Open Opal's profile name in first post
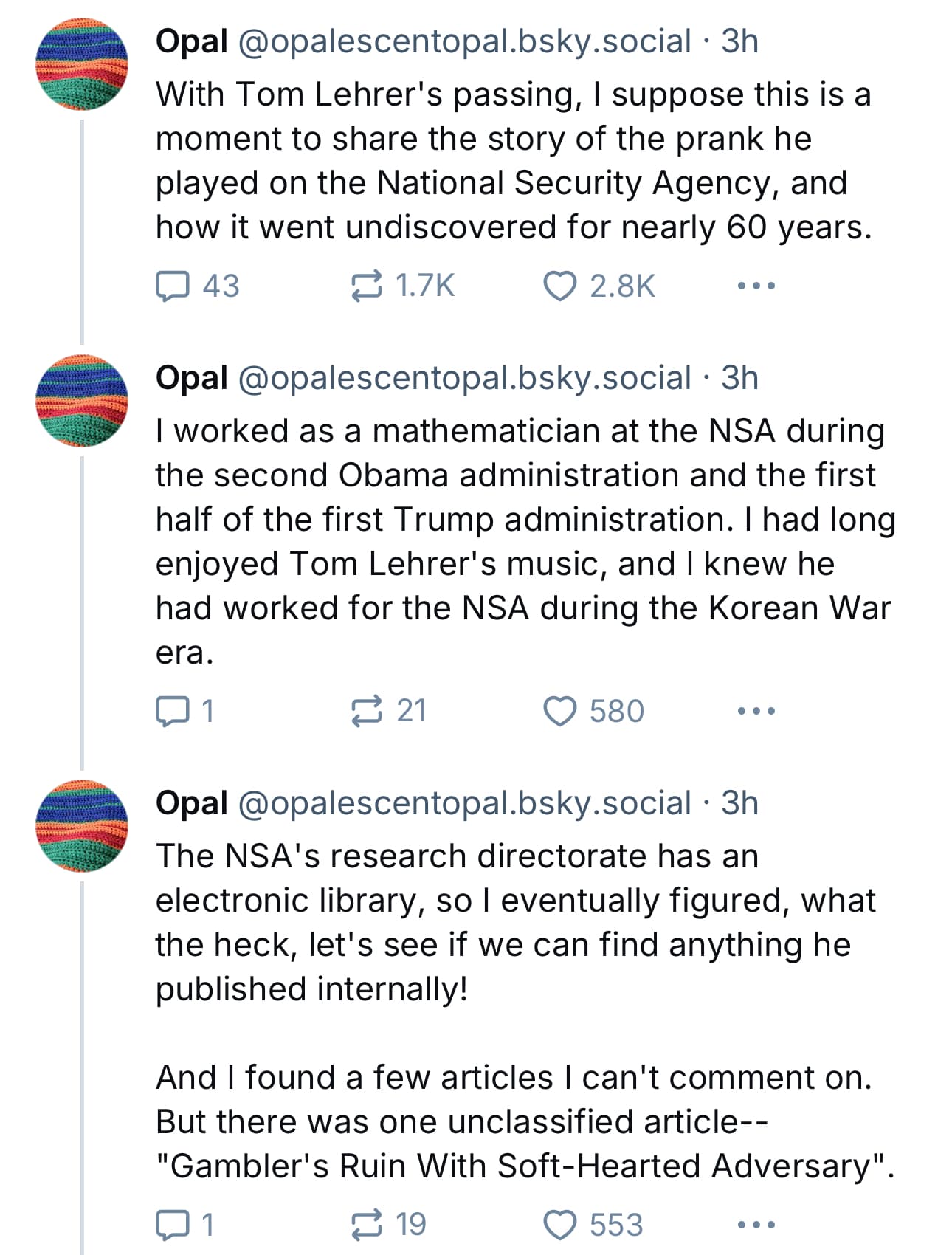The image size is (952, 1255). click(x=191, y=41)
